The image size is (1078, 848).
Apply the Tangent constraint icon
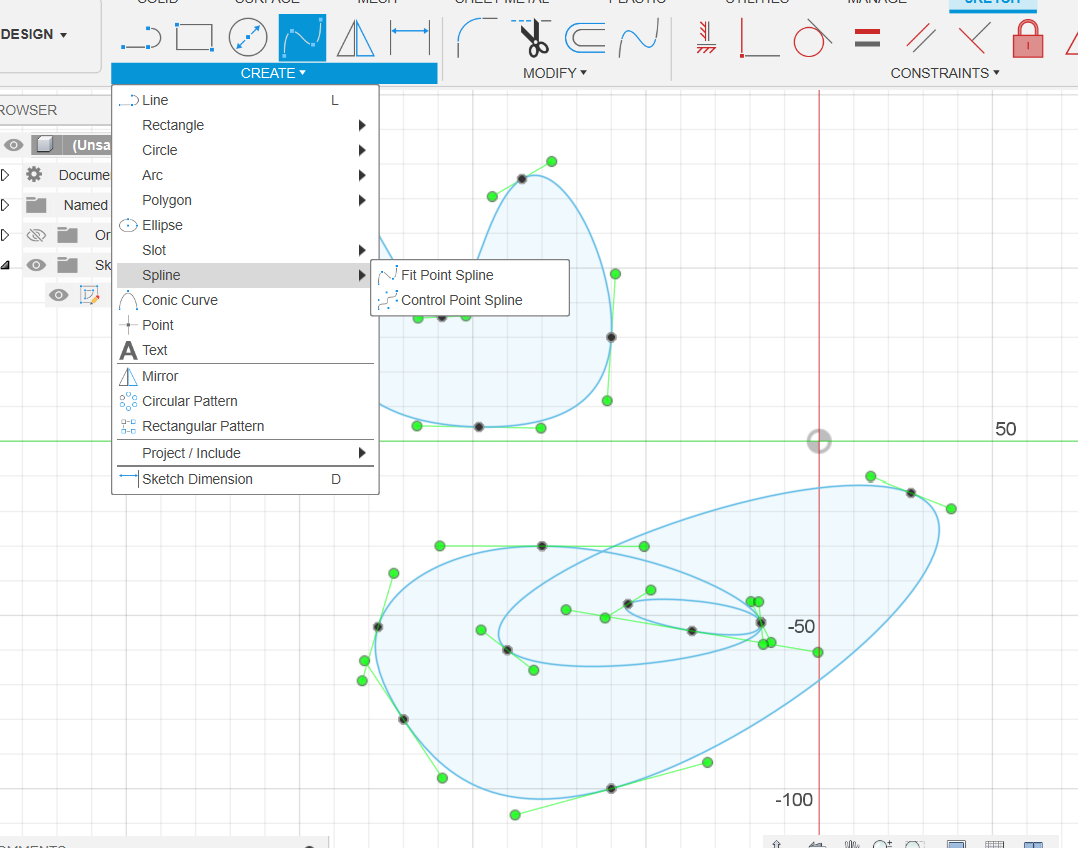tap(813, 38)
